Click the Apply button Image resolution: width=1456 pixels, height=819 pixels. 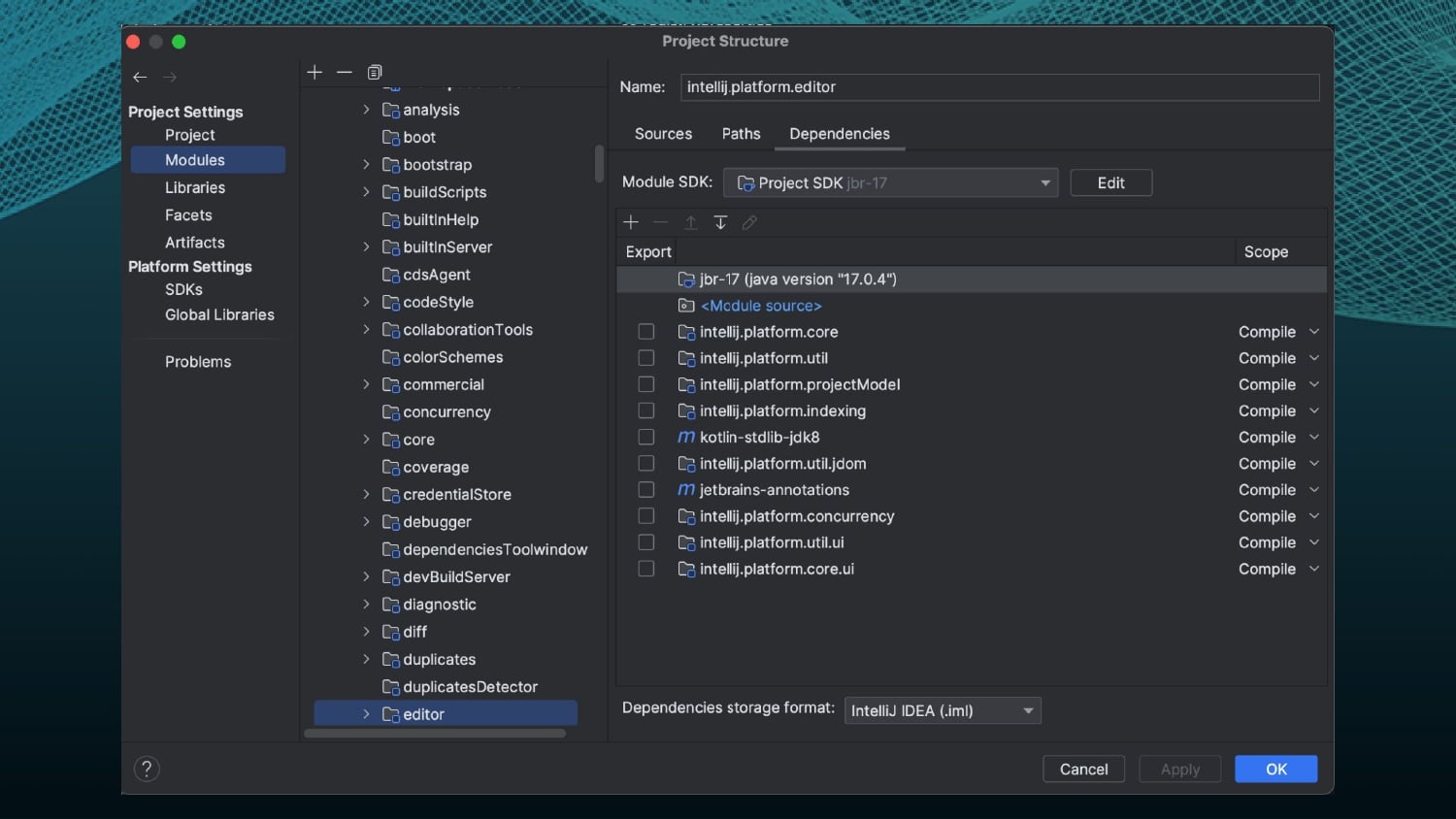click(1180, 770)
